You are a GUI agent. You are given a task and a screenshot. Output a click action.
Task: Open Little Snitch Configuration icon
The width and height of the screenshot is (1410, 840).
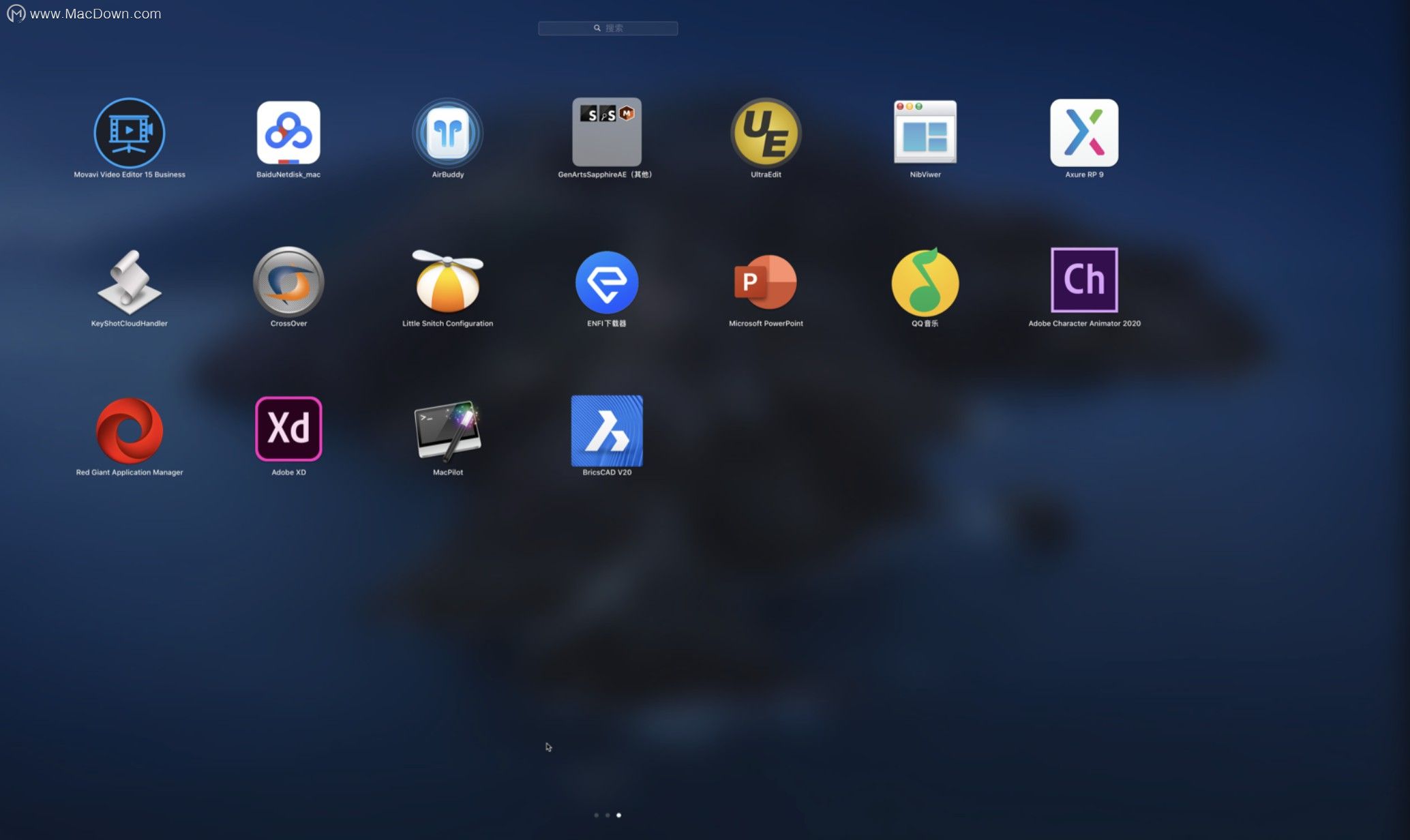(448, 281)
